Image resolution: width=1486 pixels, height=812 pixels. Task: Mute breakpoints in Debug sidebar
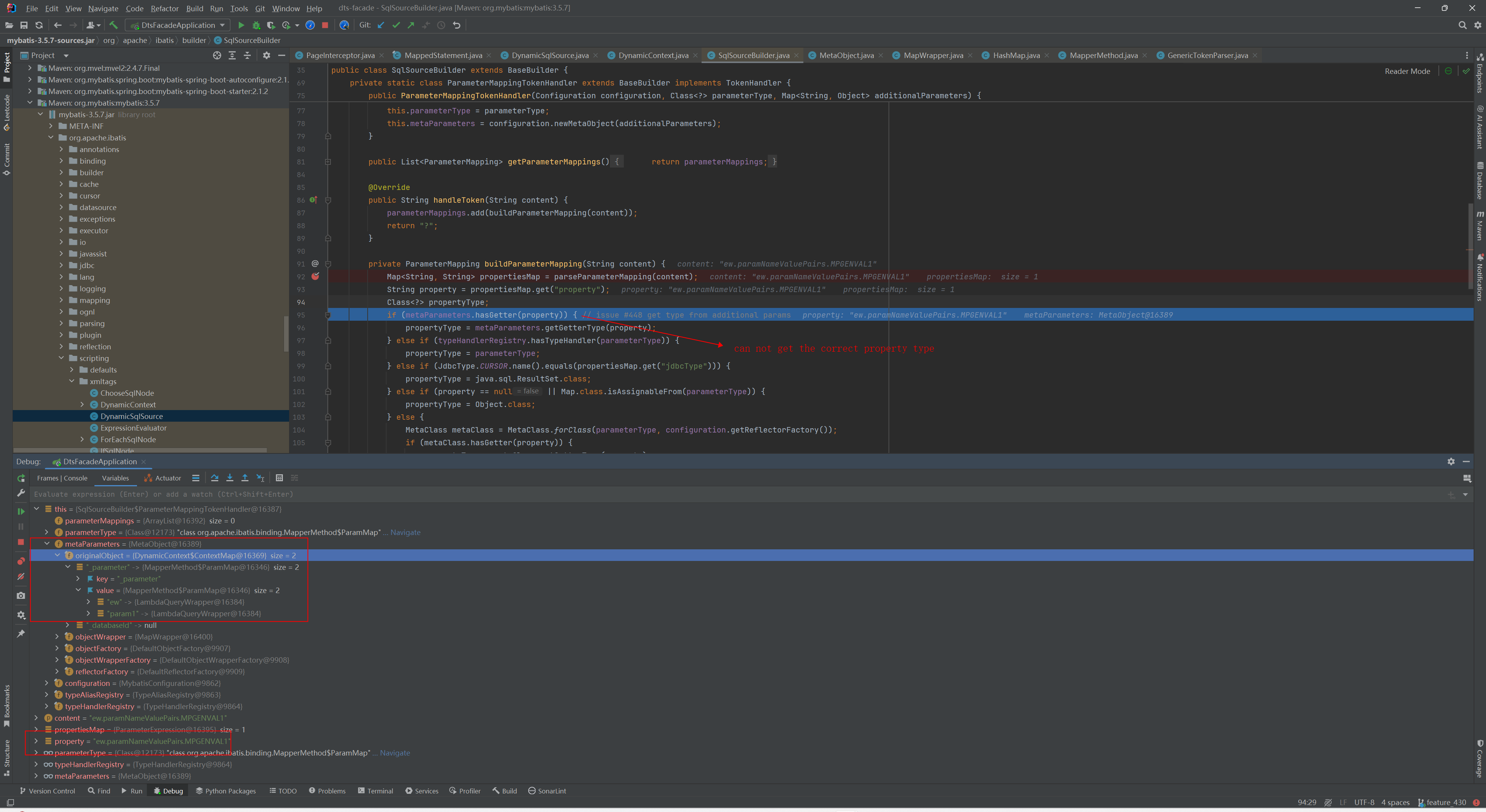click(21, 576)
